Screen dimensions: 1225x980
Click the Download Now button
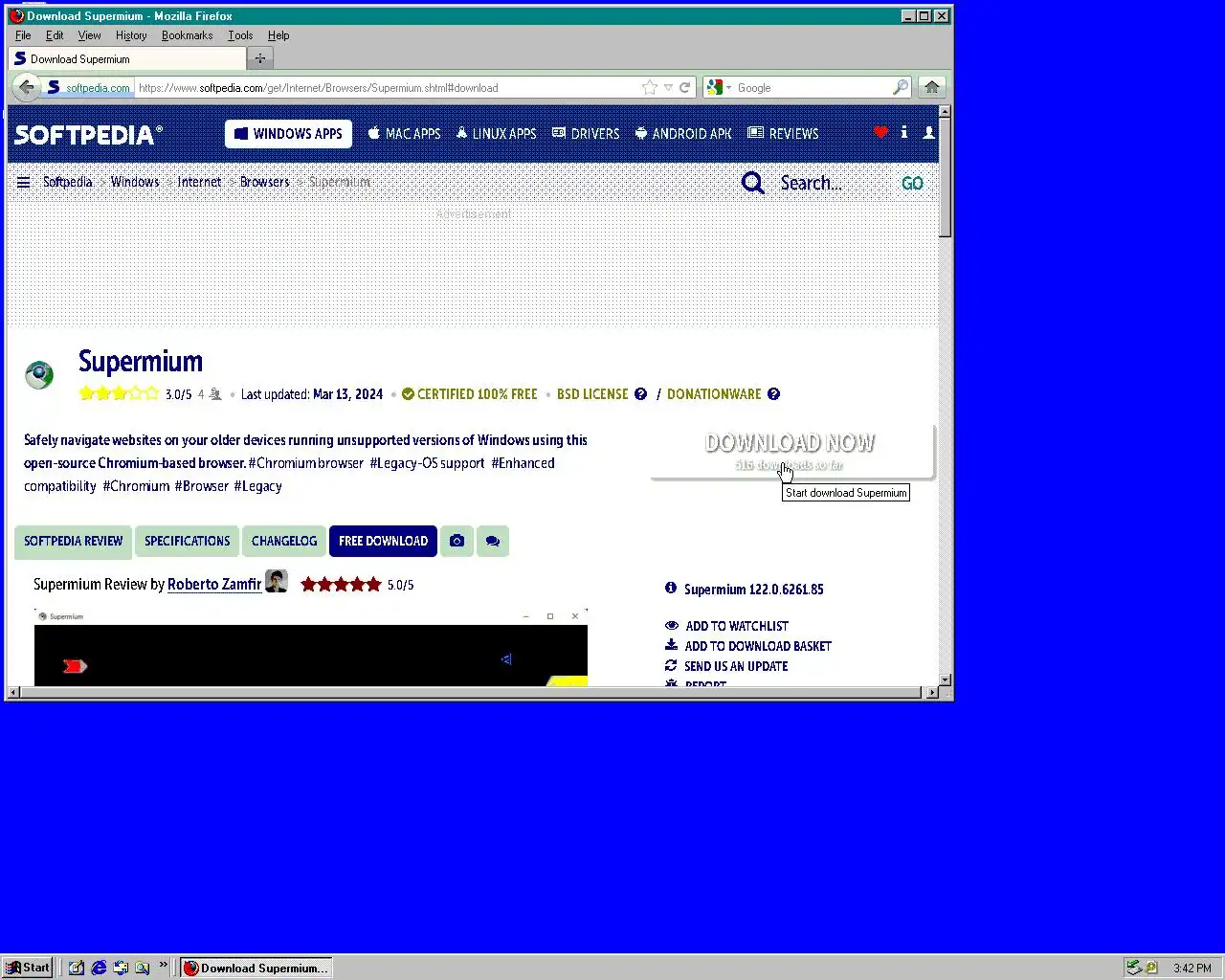coord(791,452)
